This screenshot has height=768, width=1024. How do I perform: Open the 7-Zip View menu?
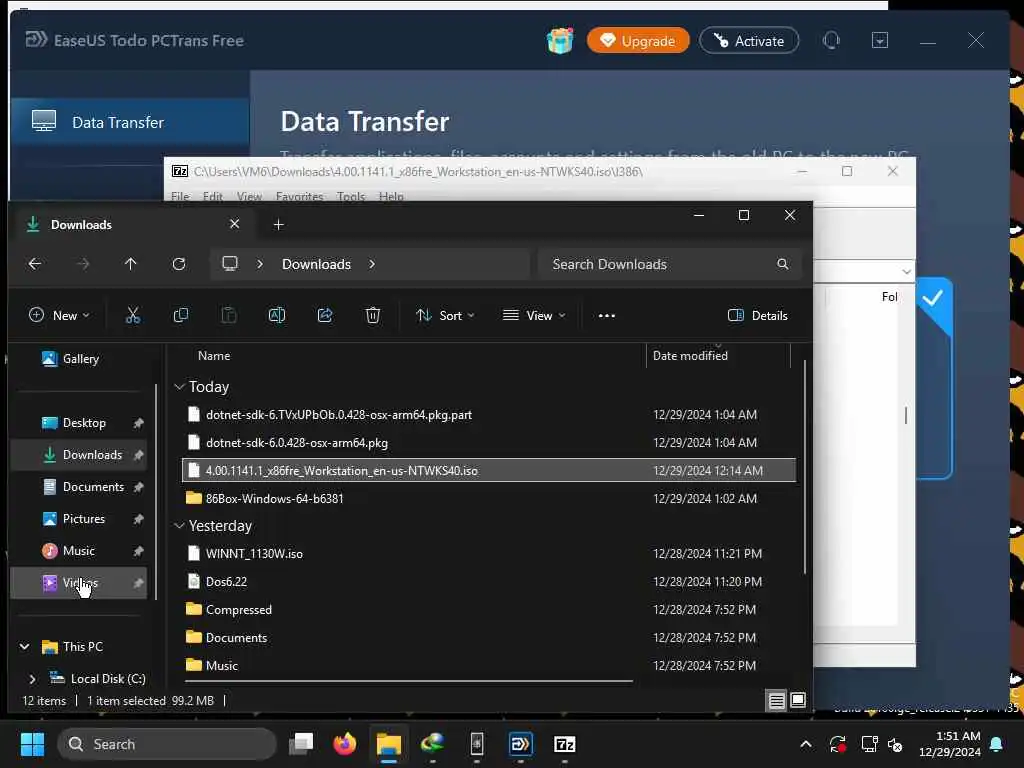249,197
